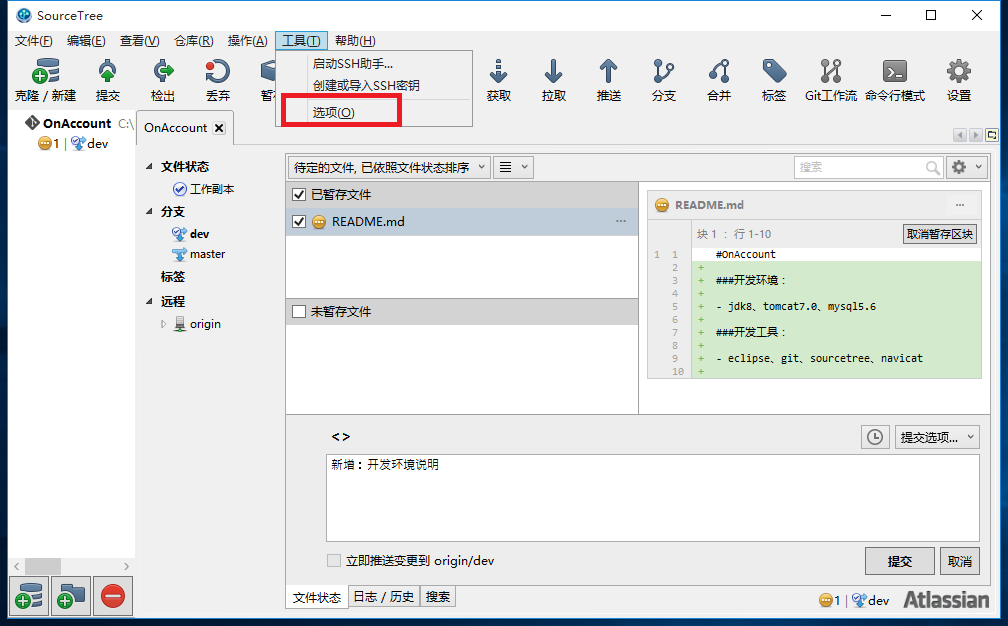Click the red remove repository icon
Screen dimensions: 1008x626
(x=112, y=596)
